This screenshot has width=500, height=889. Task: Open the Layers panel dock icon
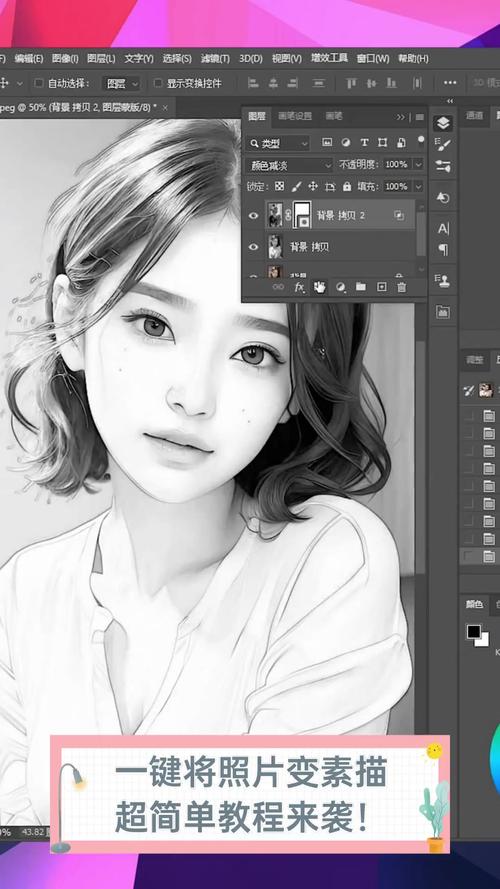pos(443,123)
